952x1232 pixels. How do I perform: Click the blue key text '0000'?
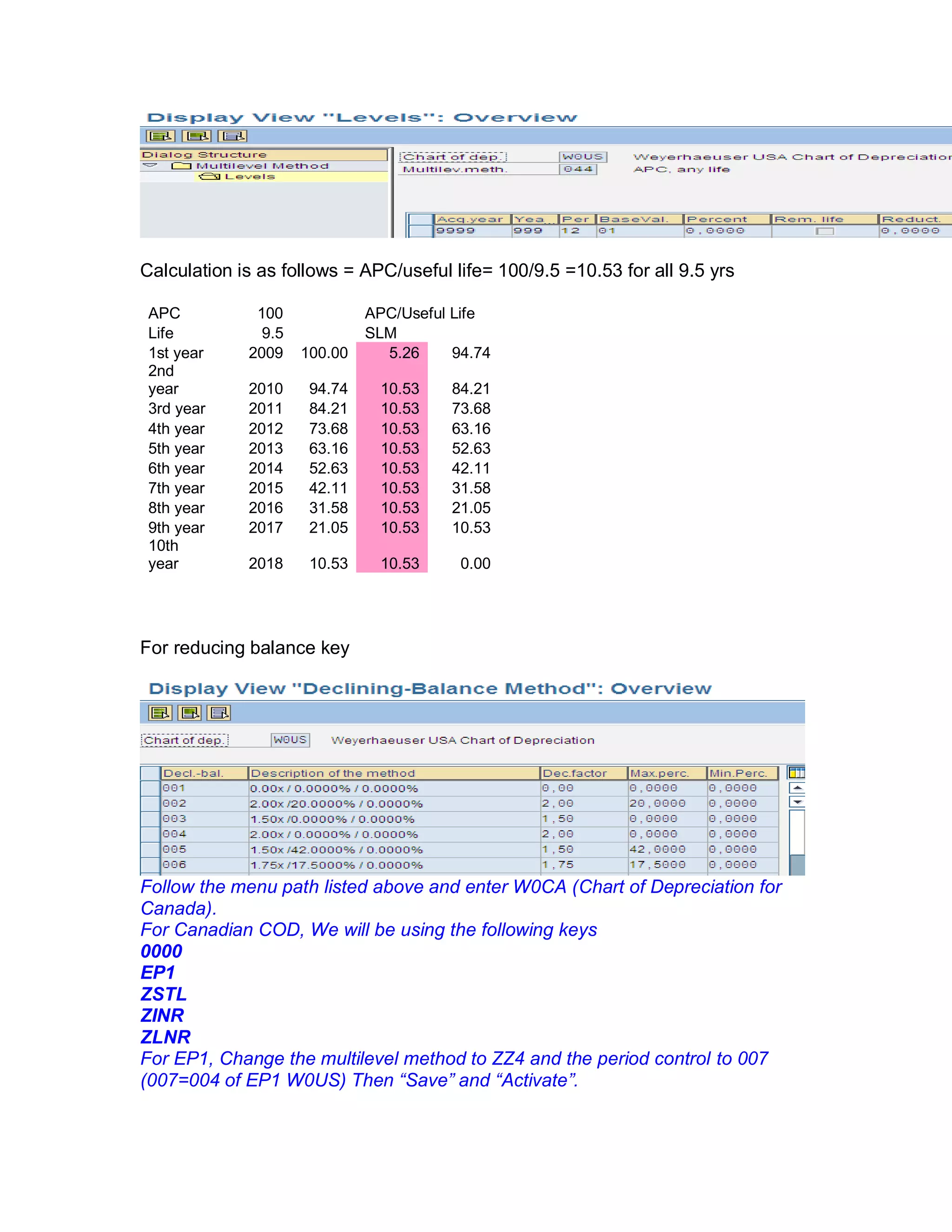[x=161, y=951]
